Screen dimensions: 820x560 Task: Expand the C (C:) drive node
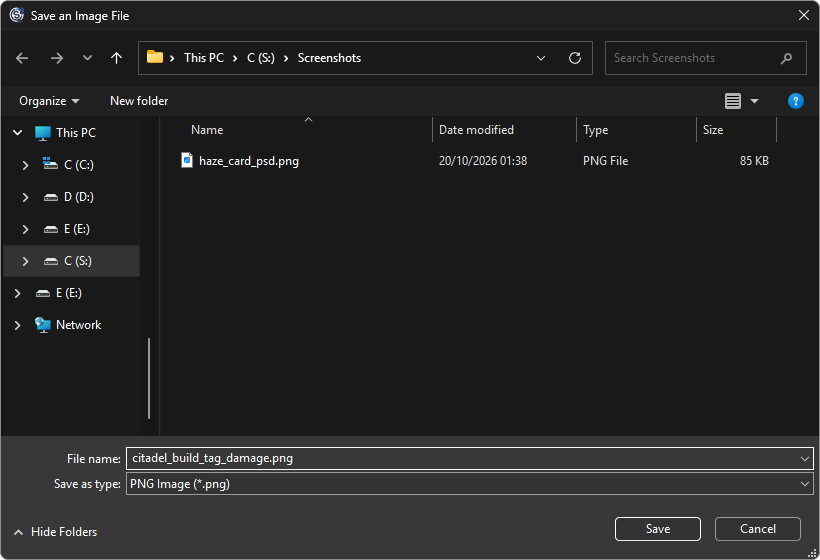point(25,165)
